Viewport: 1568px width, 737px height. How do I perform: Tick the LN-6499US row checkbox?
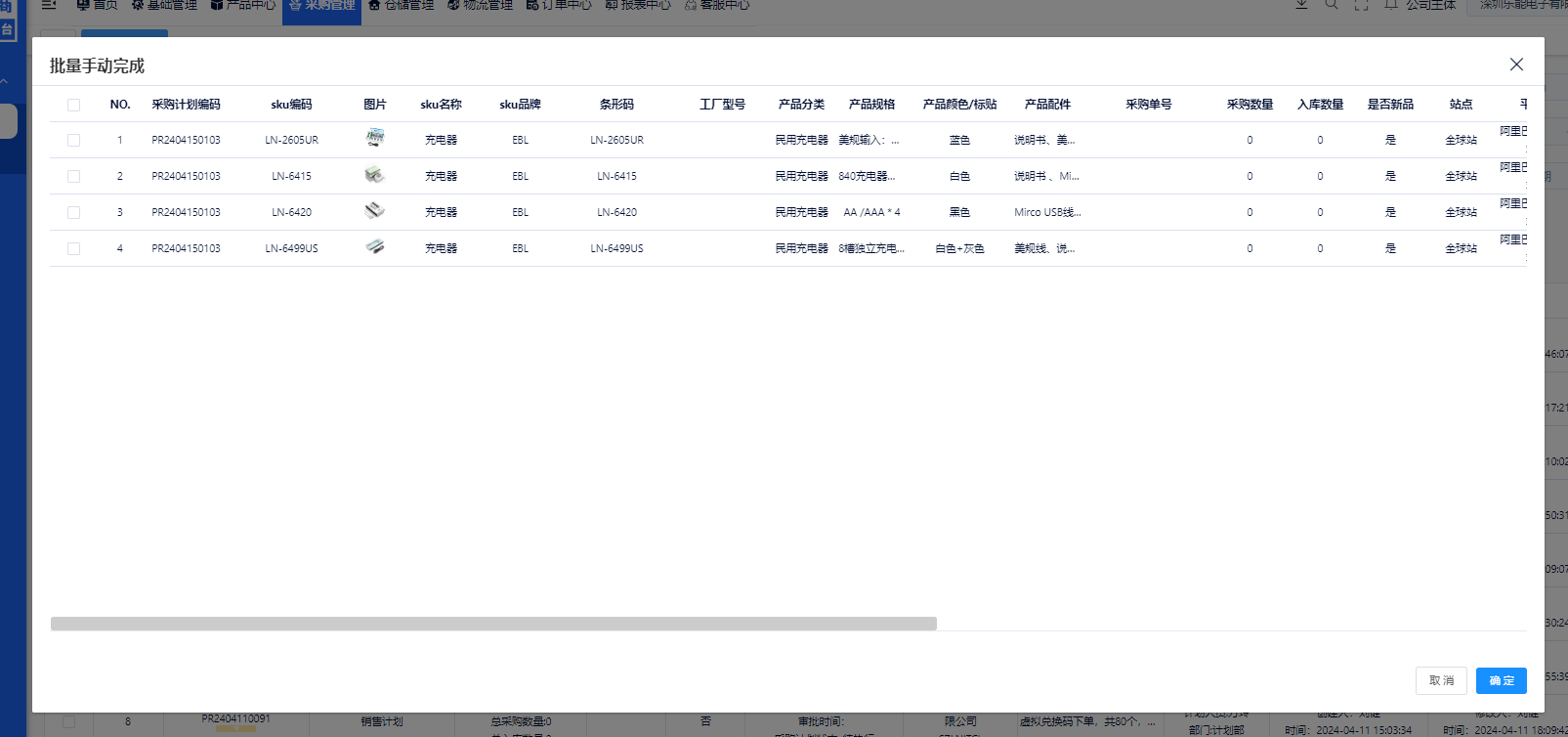[x=73, y=248]
